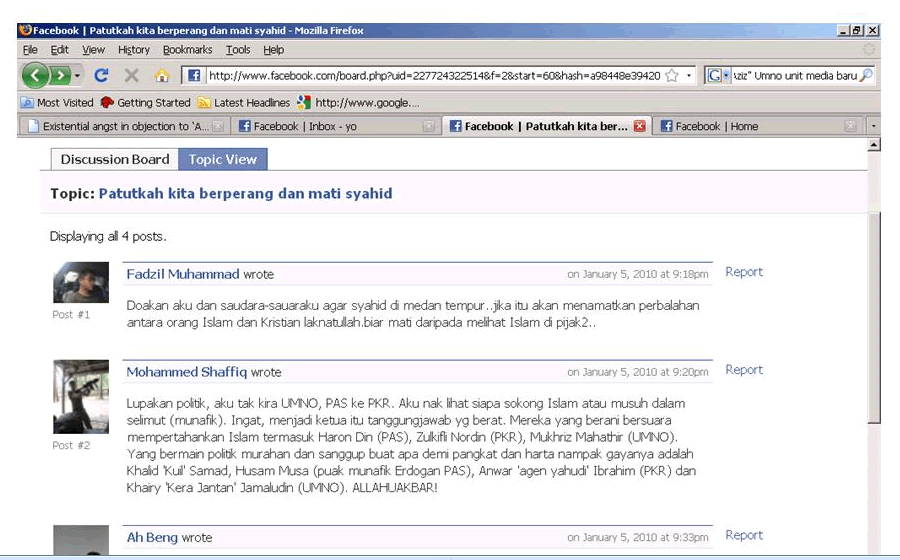Select the Patutkah kita ber... tab

point(547,126)
